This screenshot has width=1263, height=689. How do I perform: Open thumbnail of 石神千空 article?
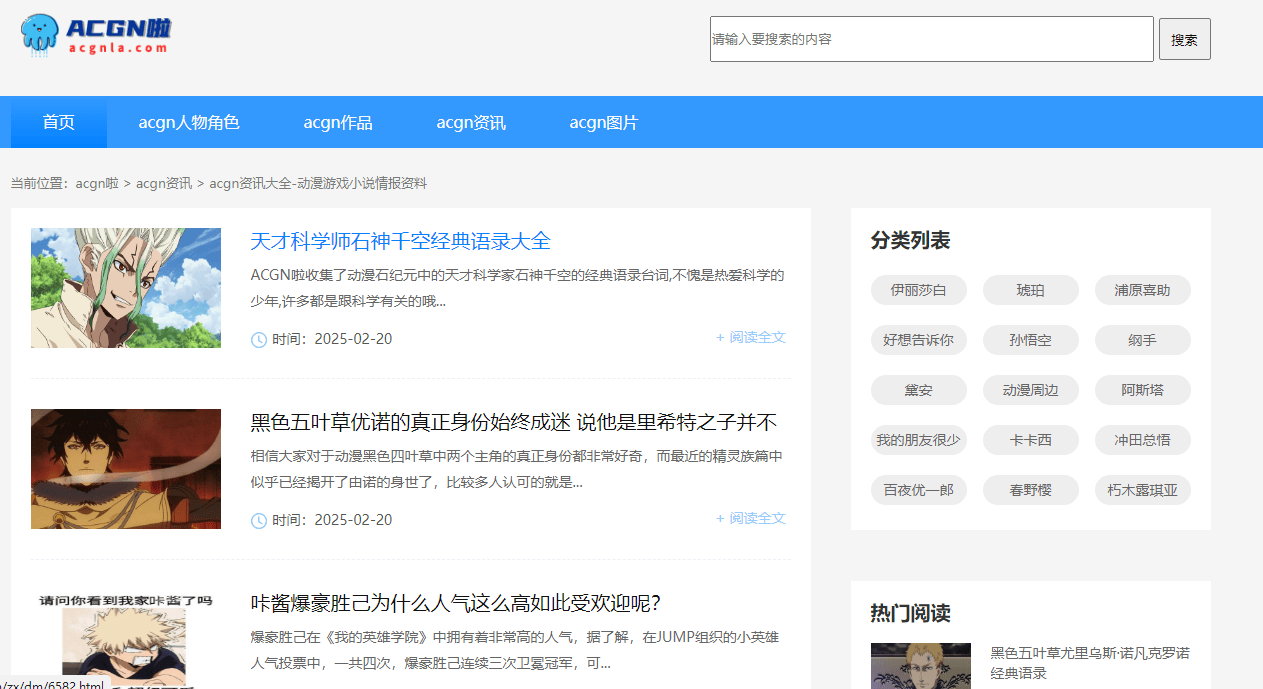(126, 288)
